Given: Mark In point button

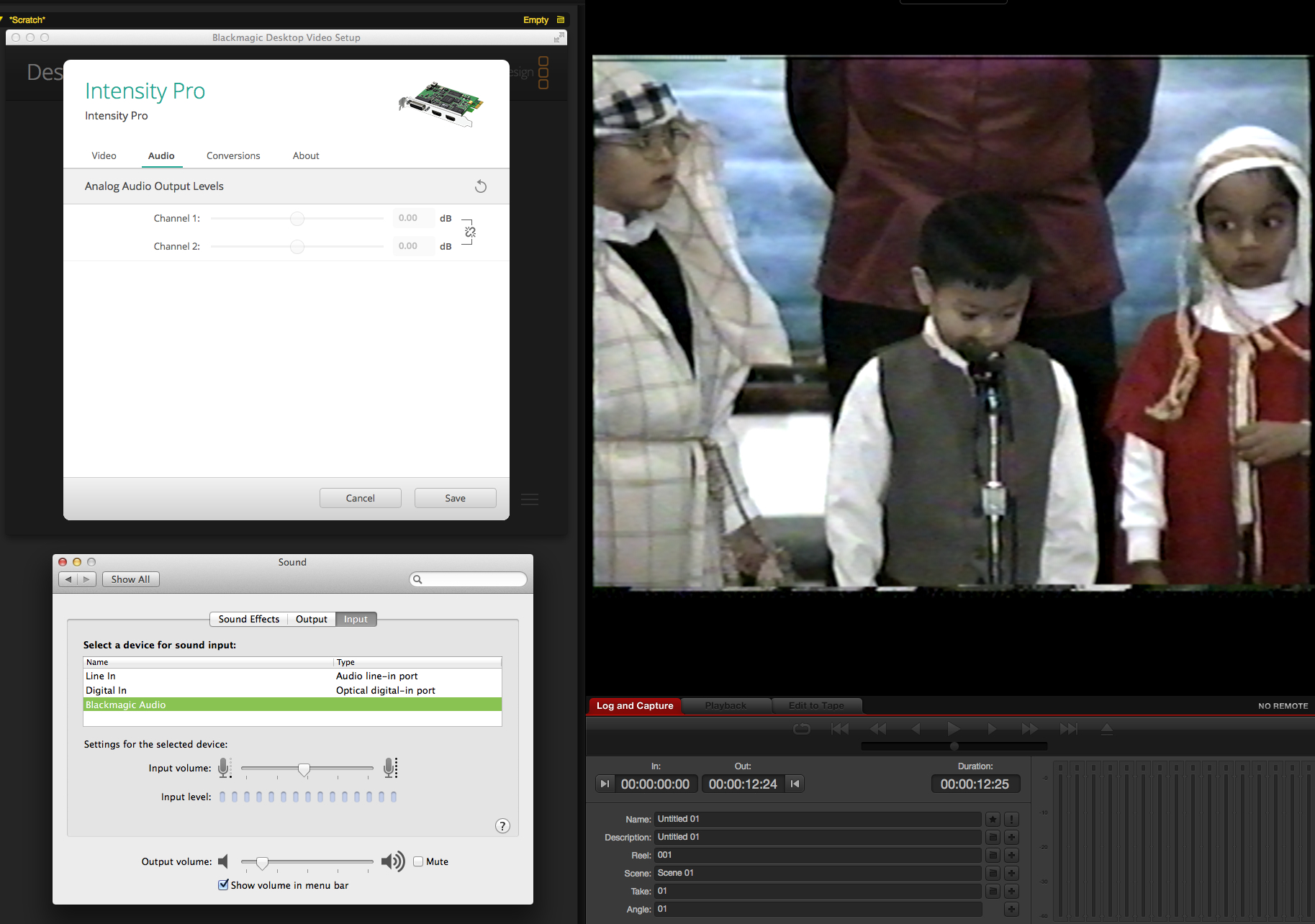Looking at the screenshot, I should pyautogui.click(x=605, y=784).
